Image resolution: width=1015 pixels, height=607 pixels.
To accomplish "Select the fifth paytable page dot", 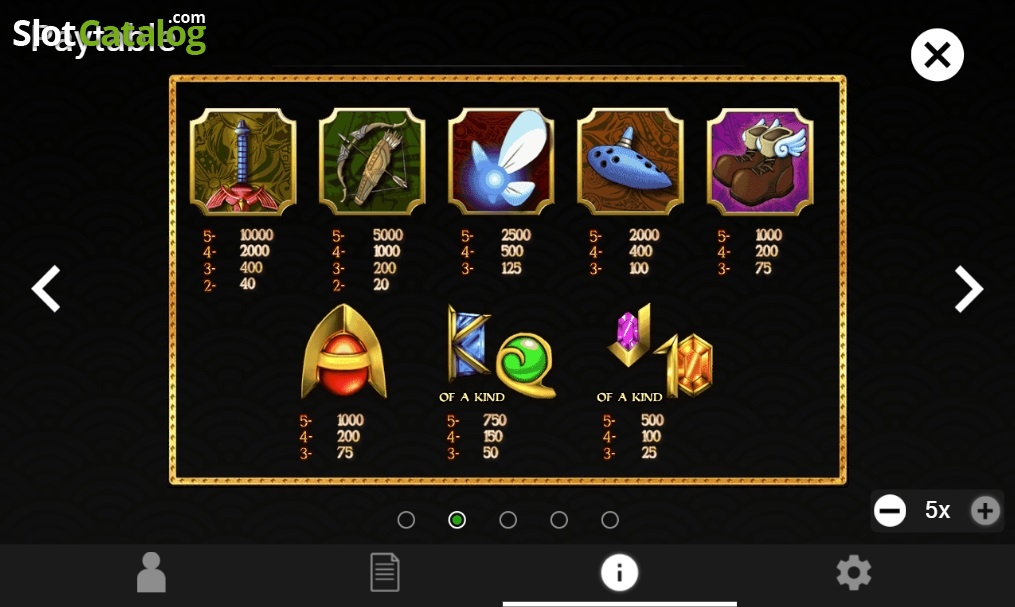I will [x=610, y=520].
